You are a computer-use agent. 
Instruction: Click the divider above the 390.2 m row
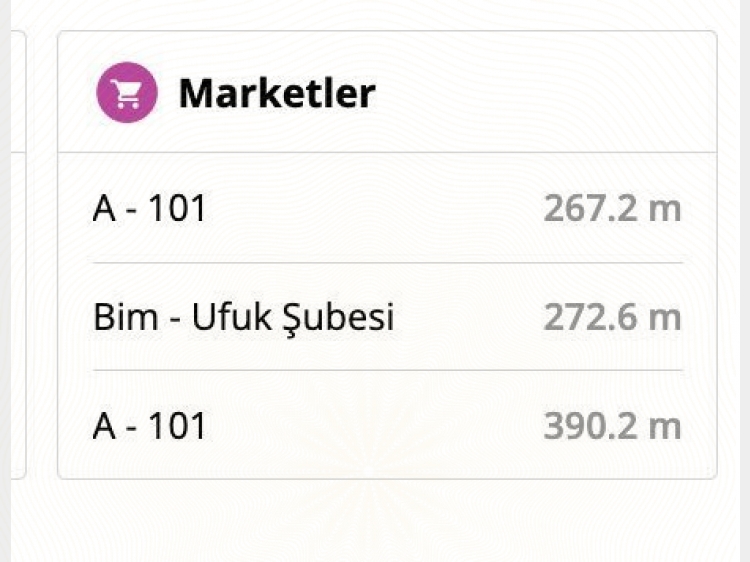coord(387,370)
